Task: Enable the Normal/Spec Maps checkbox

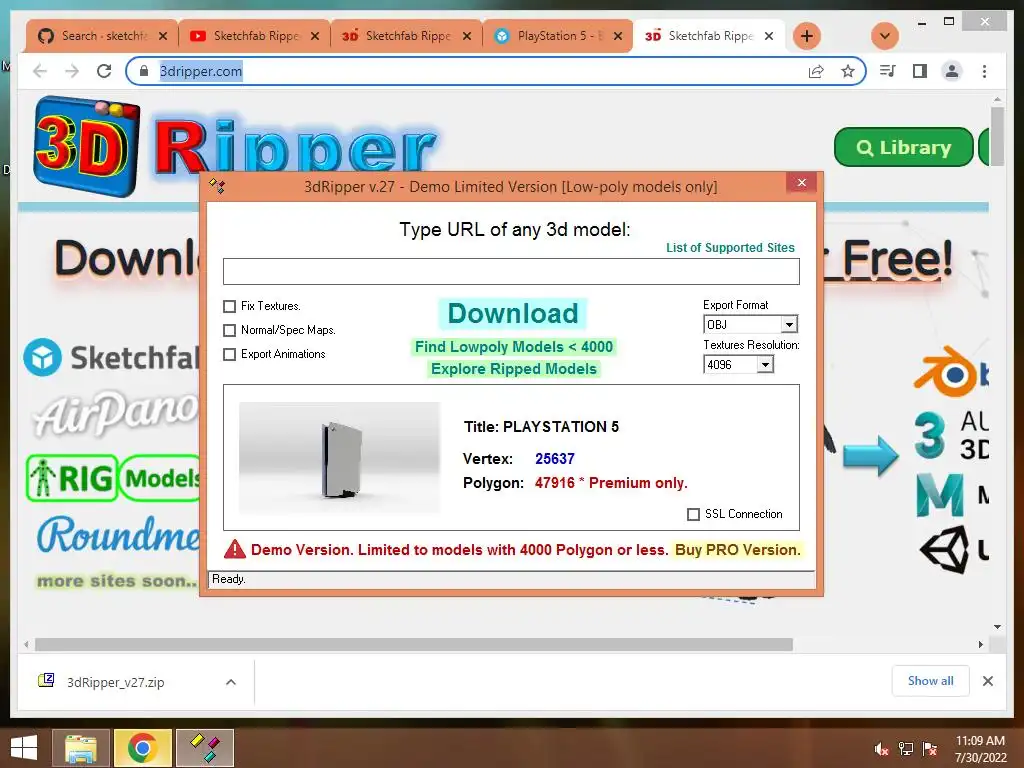Action: tap(229, 330)
